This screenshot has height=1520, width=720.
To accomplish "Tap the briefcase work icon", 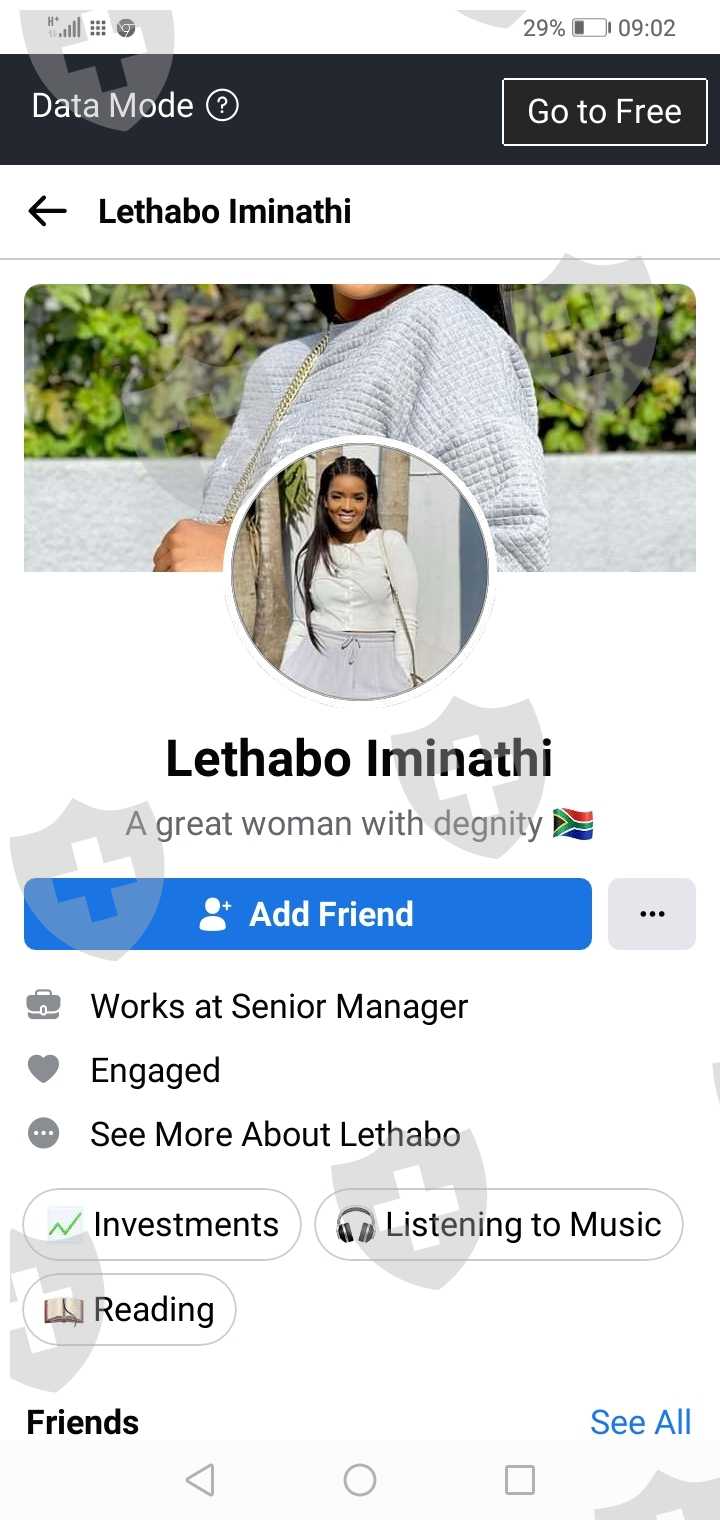I will (43, 1006).
